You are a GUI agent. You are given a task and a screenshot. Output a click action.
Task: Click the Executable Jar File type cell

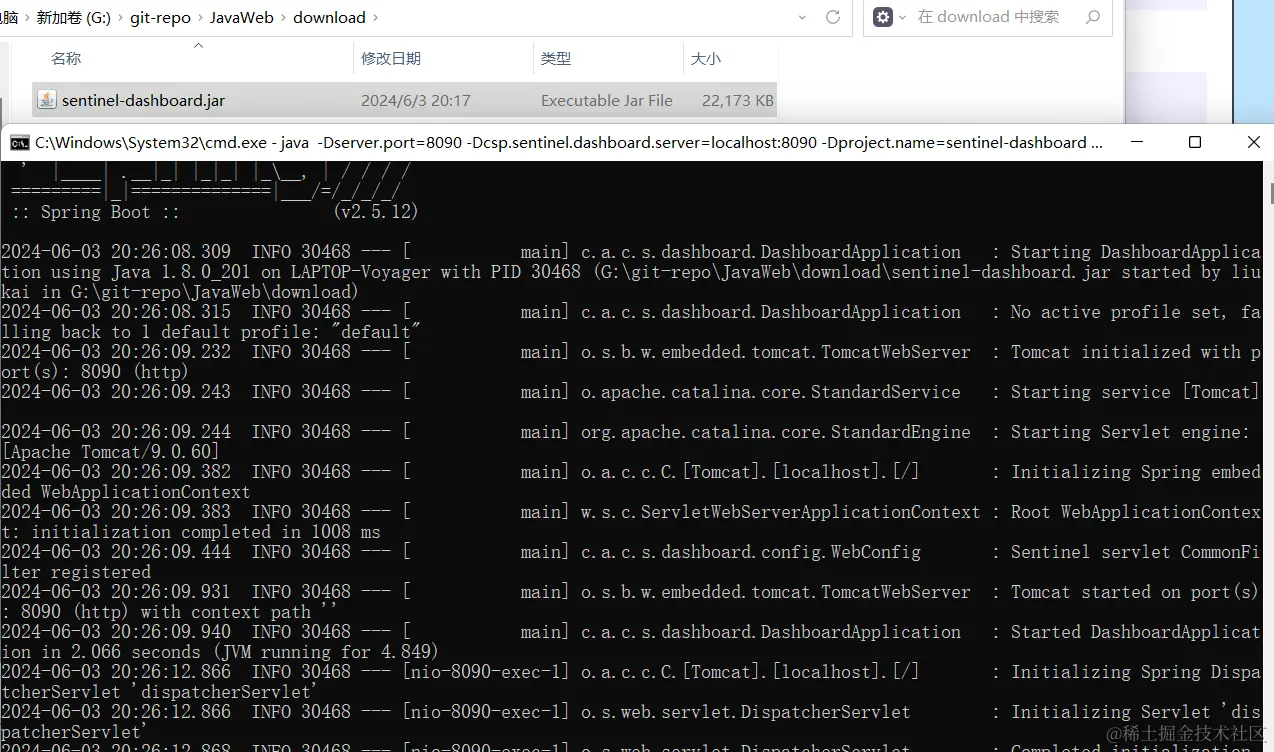pyautogui.click(x=607, y=101)
